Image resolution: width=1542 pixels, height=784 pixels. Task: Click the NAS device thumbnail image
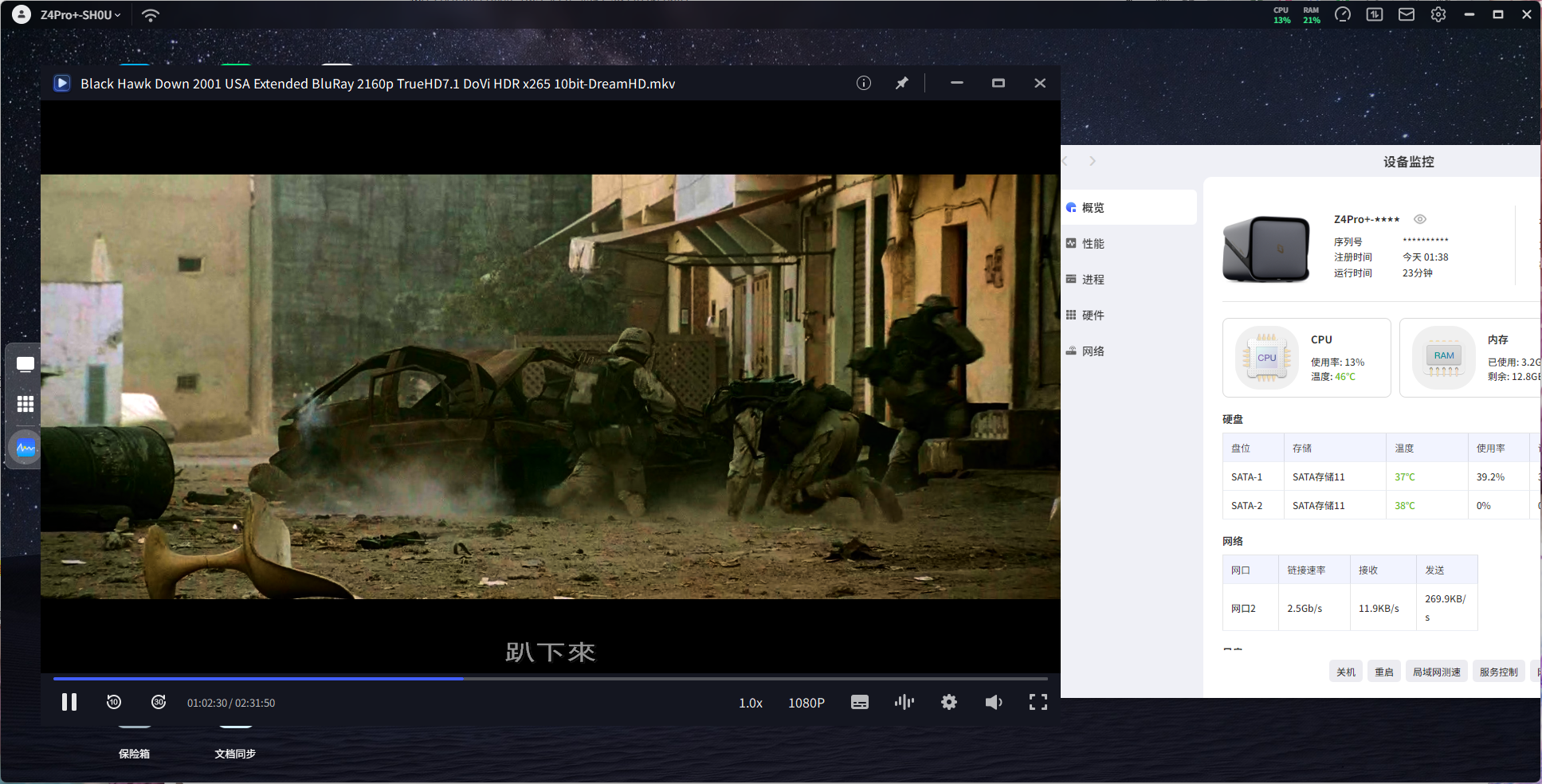tap(1267, 249)
